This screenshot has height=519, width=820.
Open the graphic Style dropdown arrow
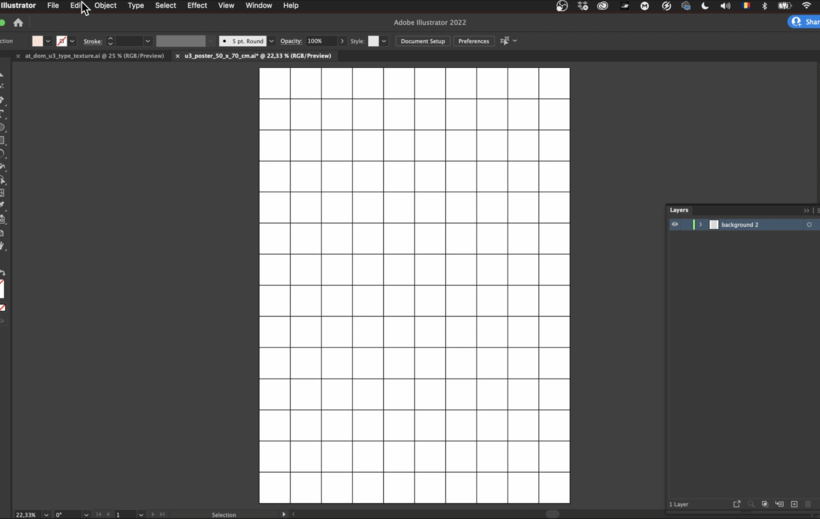click(384, 41)
